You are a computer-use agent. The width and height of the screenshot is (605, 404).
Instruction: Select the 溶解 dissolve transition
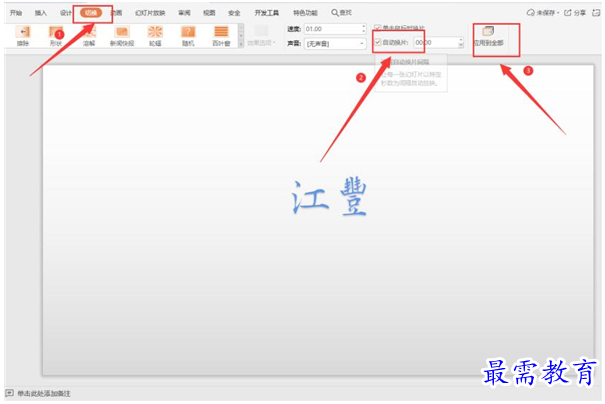pyautogui.click(x=89, y=36)
